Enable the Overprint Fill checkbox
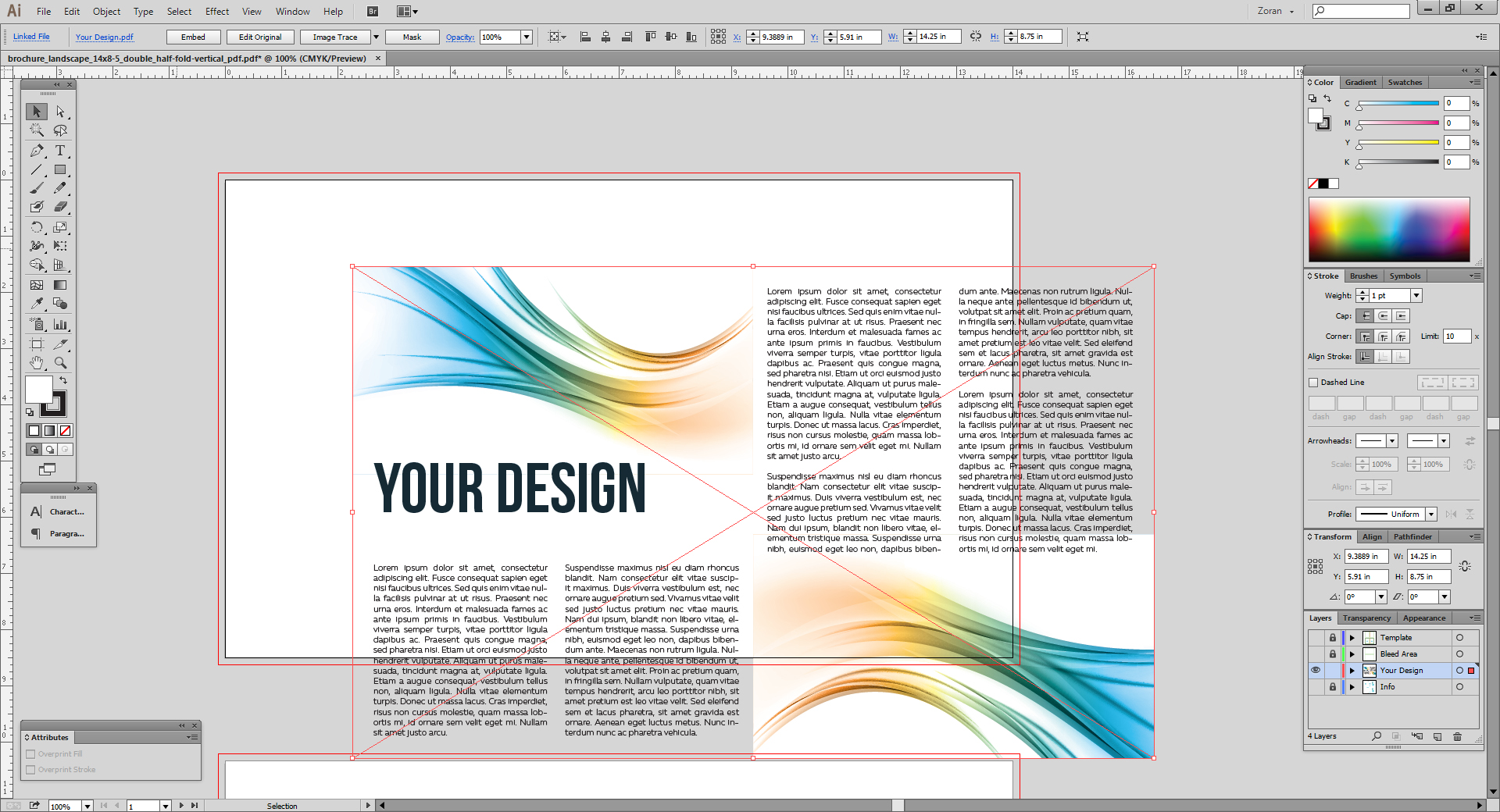Viewport: 1500px width, 812px height. [30, 753]
